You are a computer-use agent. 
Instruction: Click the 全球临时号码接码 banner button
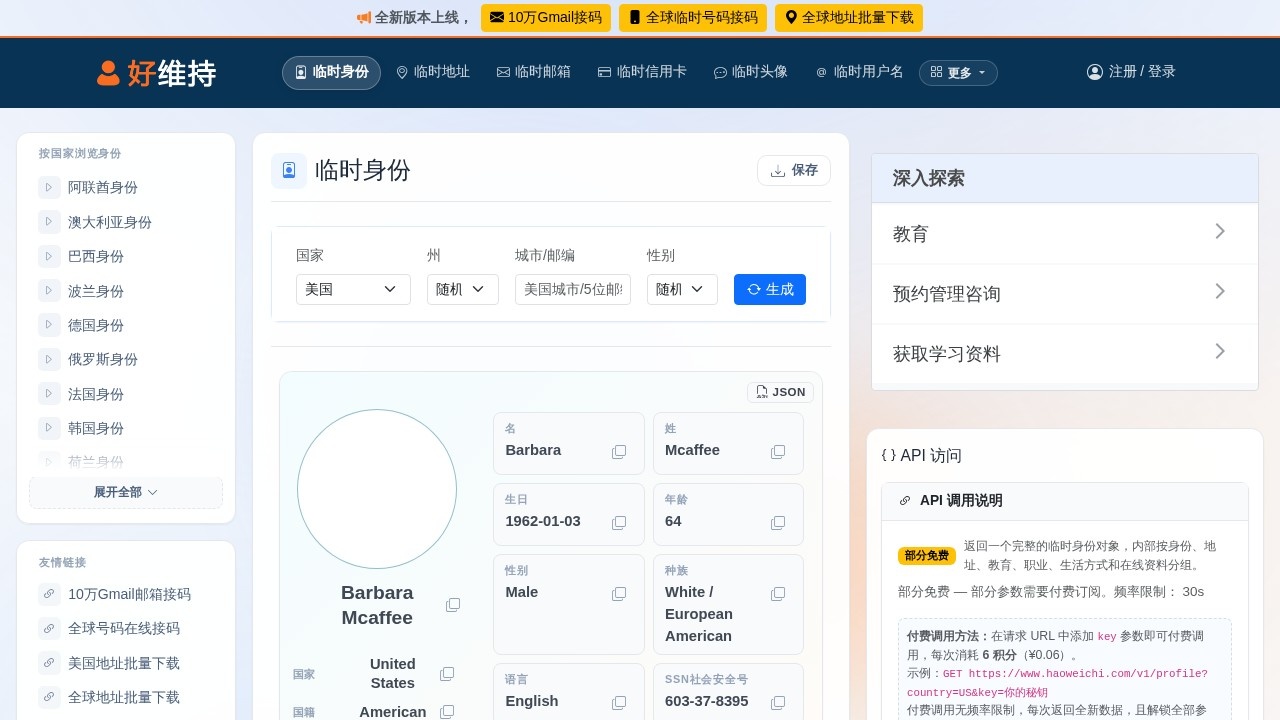pyautogui.click(x=693, y=18)
